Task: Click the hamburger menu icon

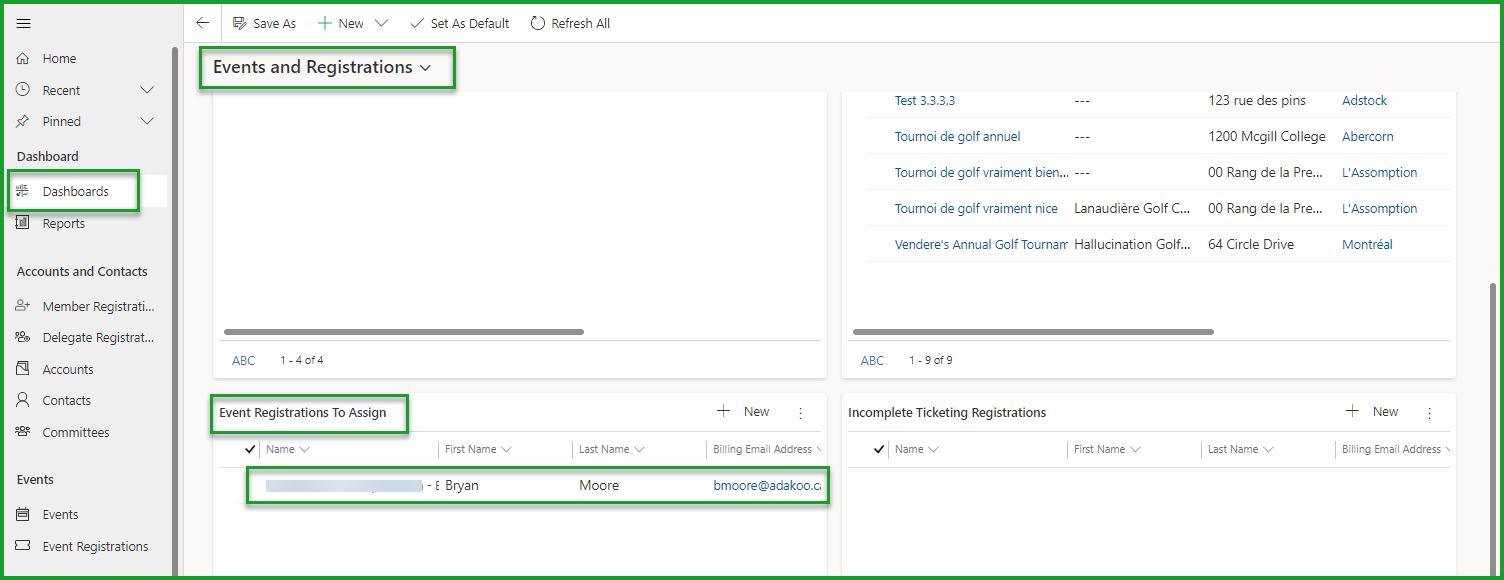Action: tap(24, 23)
